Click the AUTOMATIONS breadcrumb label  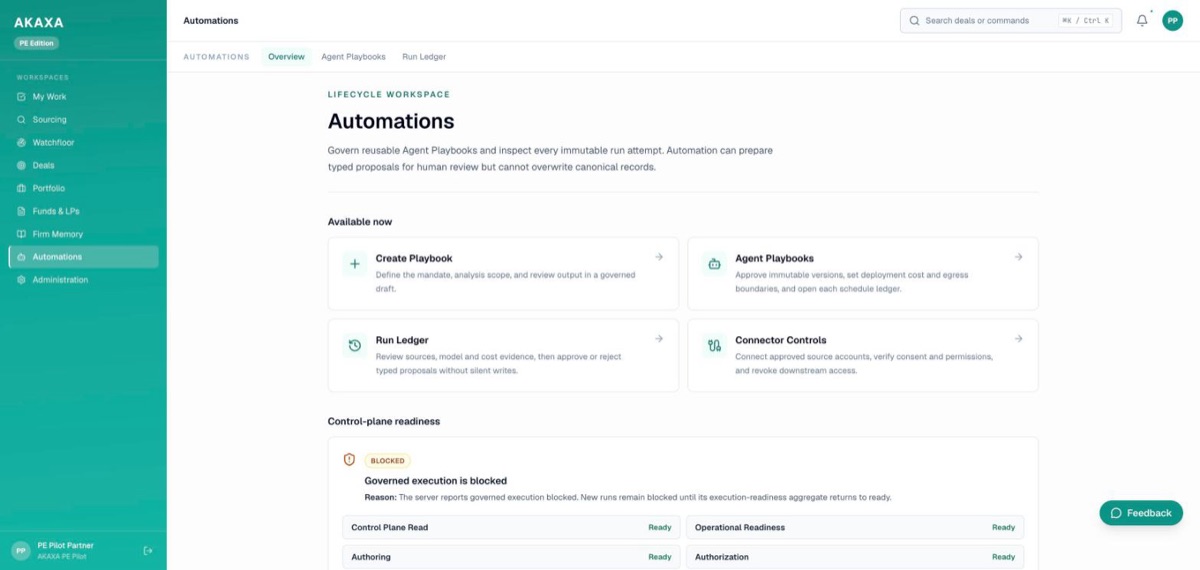pos(216,57)
